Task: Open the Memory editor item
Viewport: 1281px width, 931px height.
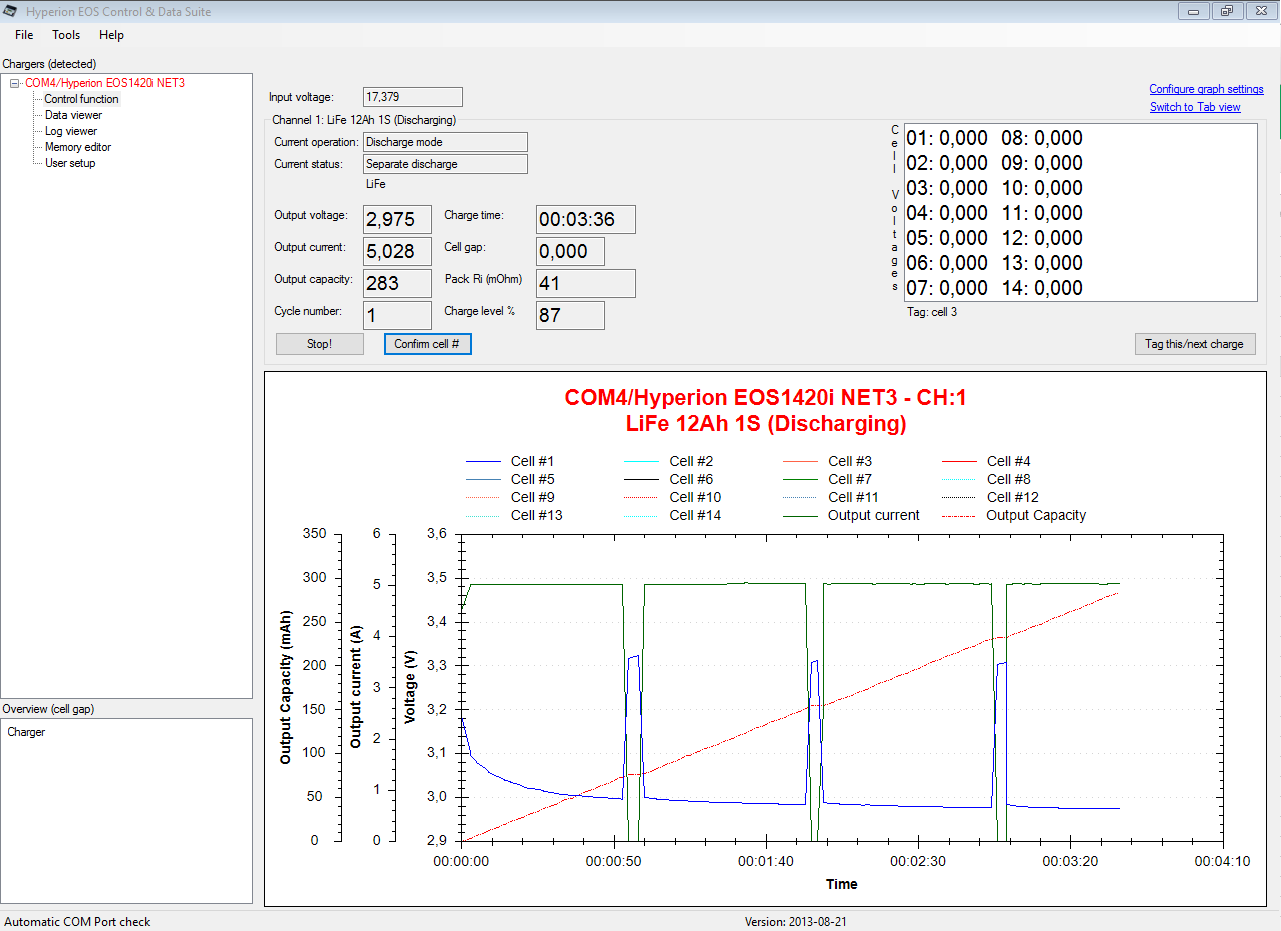Action: pos(78,147)
